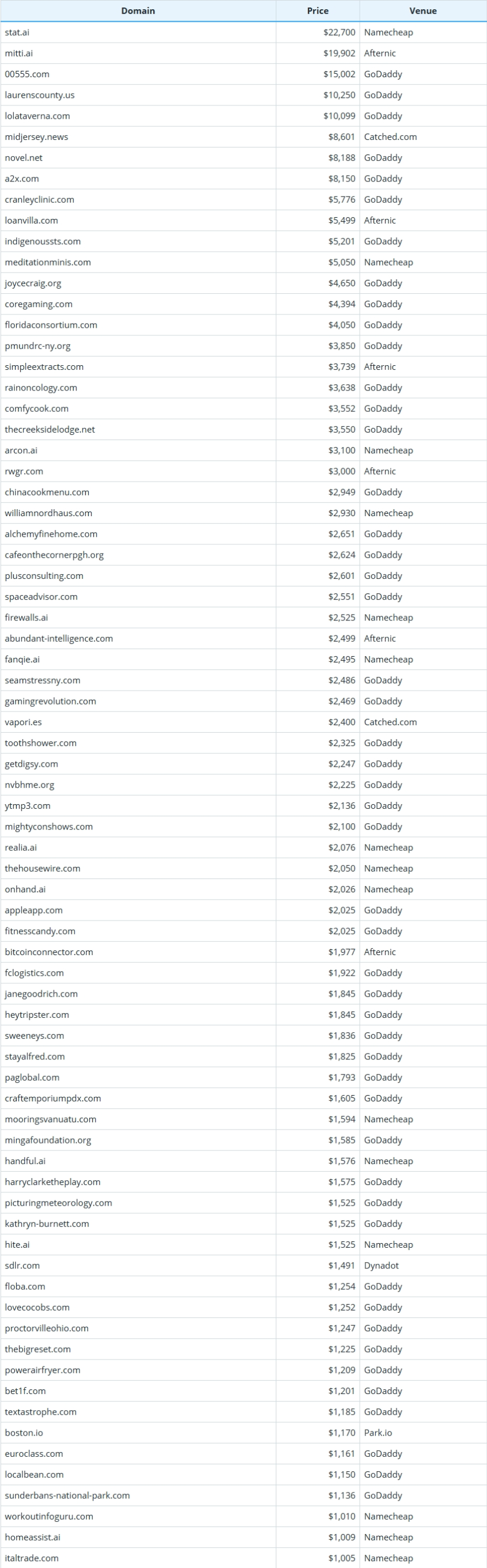
Task: Sort by the Venue column header
Action: coord(422,11)
